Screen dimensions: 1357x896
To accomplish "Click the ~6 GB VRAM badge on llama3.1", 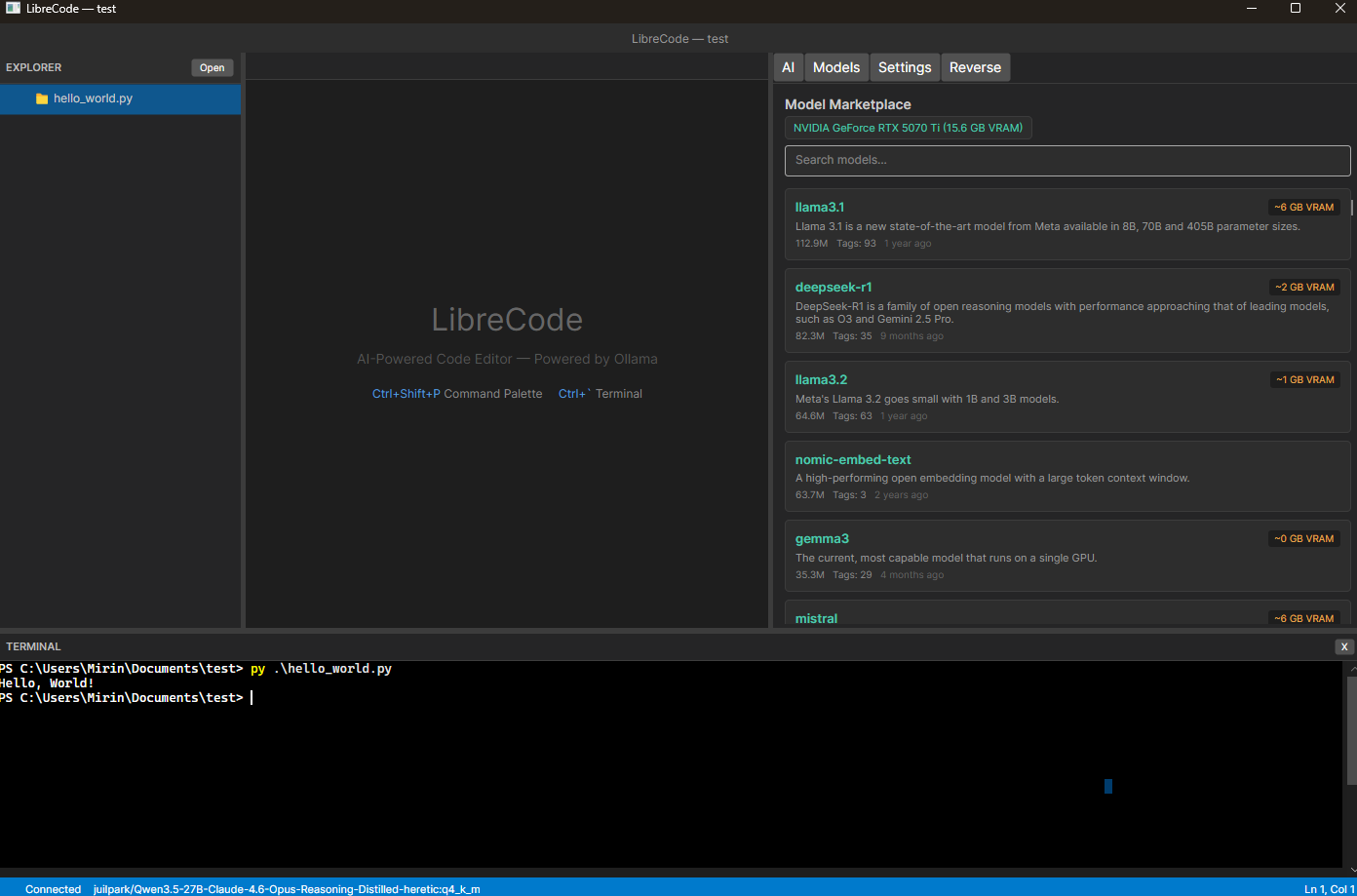I will point(1304,207).
